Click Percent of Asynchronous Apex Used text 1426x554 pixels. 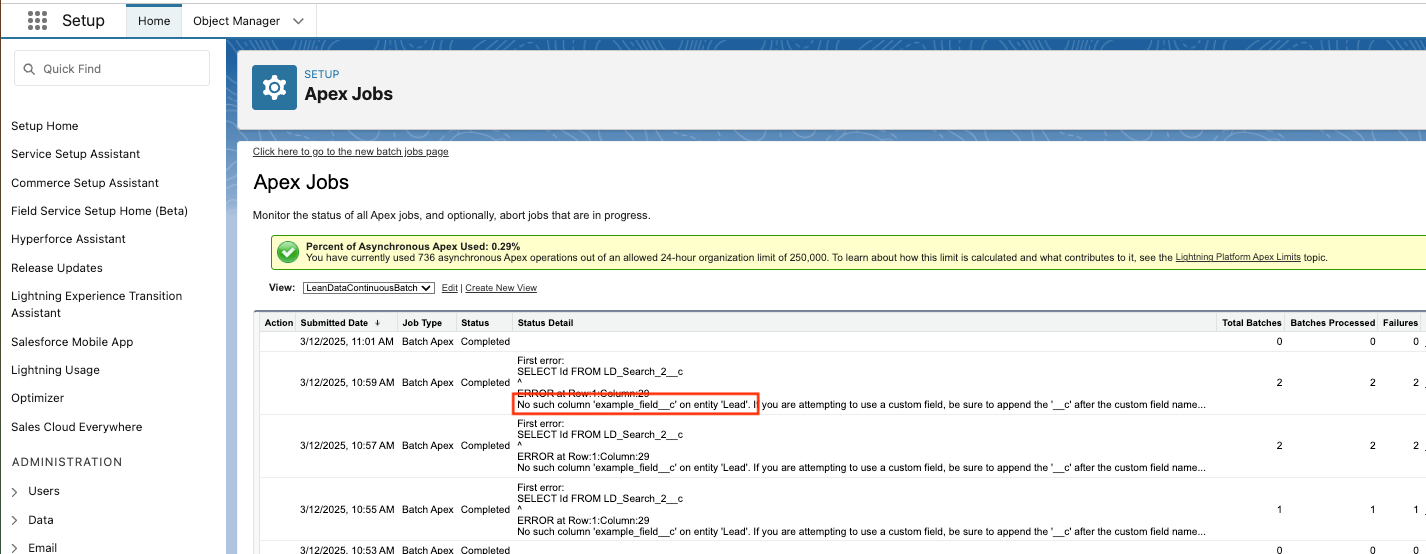click(x=413, y=246)
